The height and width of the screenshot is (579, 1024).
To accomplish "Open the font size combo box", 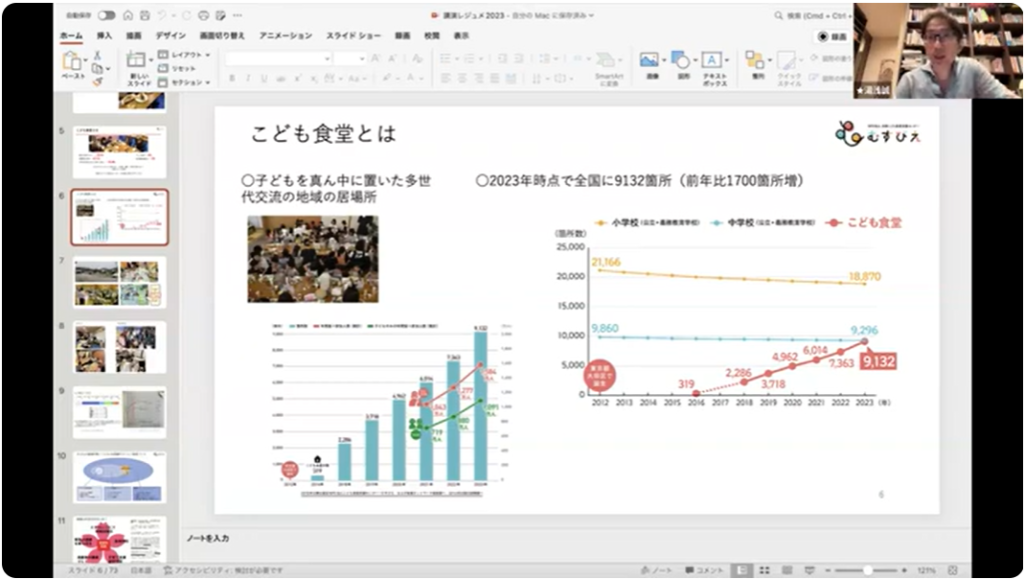I will tap(349, 59).
